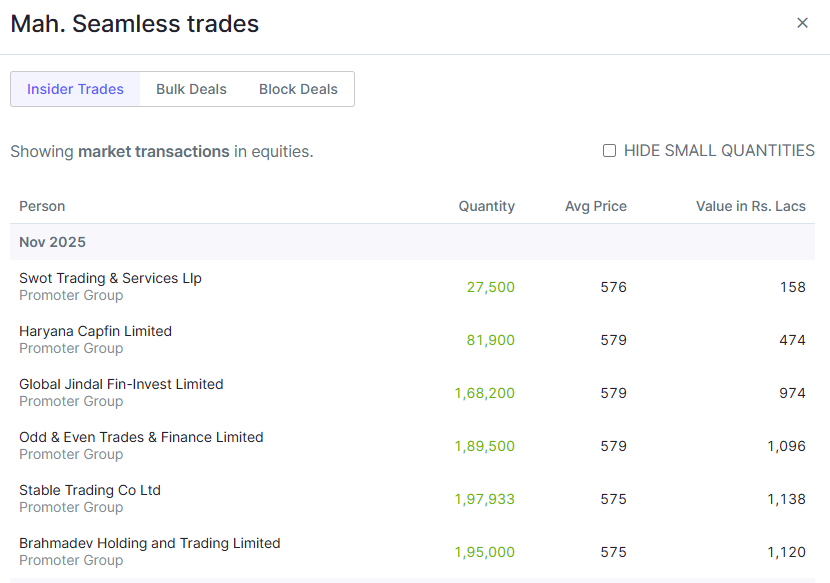The width and height of the screenshot is (830, 583).
Task: Enable the Hide Small Quantities checkbox
Action: (609, 151)
